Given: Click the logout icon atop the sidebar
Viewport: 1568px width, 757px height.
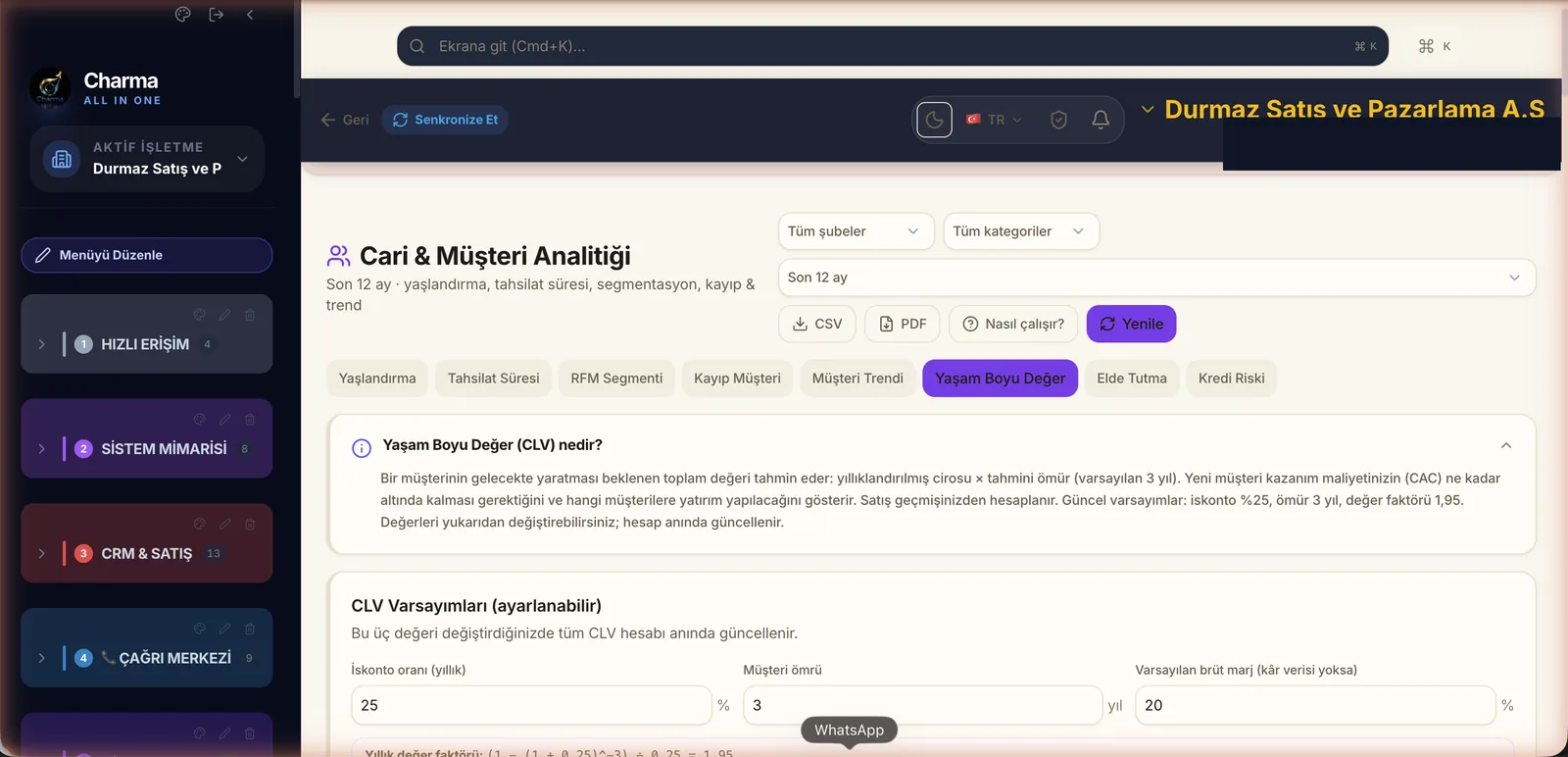Looking at the screenshot, I should coord(217,15).
